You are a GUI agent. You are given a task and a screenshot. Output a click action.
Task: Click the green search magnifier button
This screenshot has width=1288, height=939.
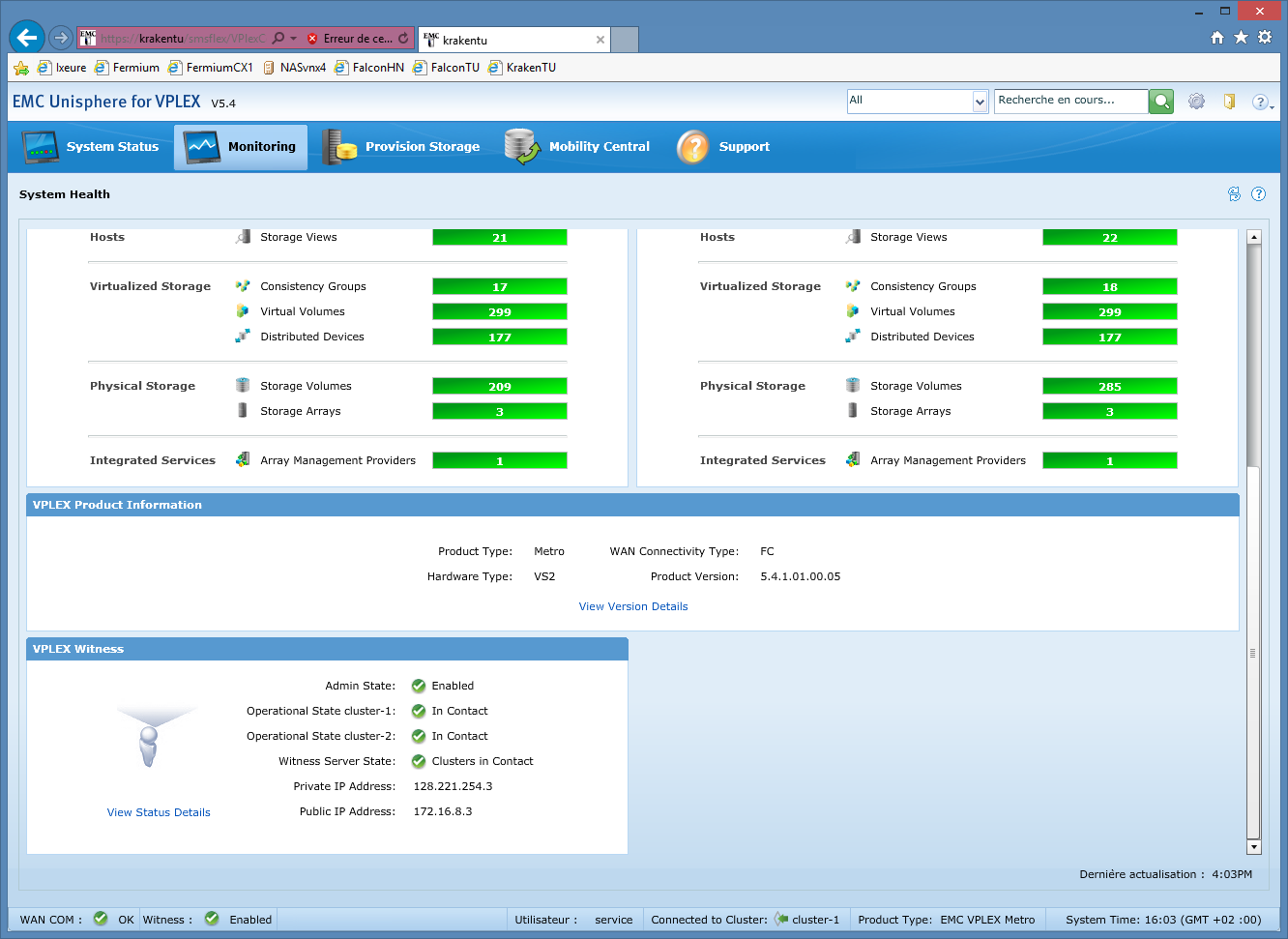click(1161, 102)
